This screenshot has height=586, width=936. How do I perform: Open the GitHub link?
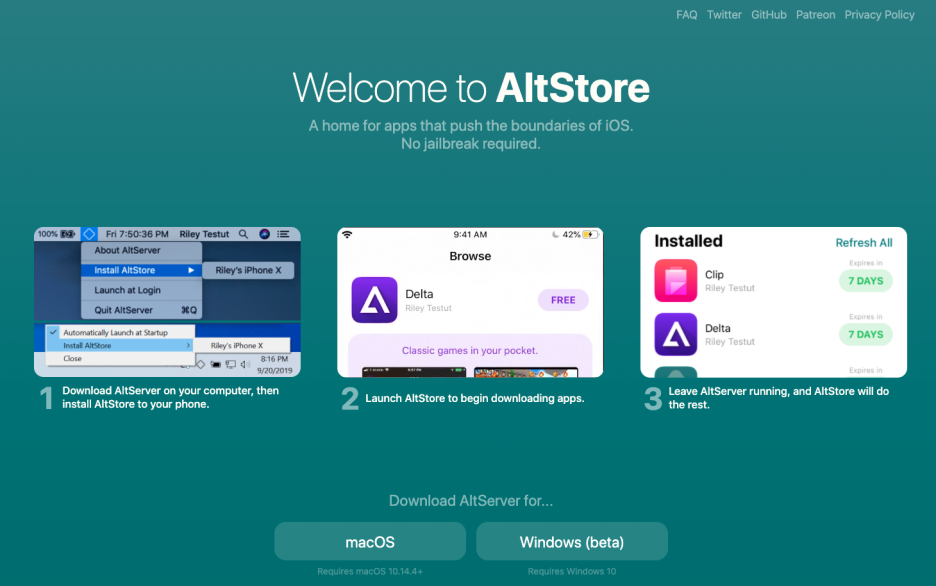coord(768,15)
